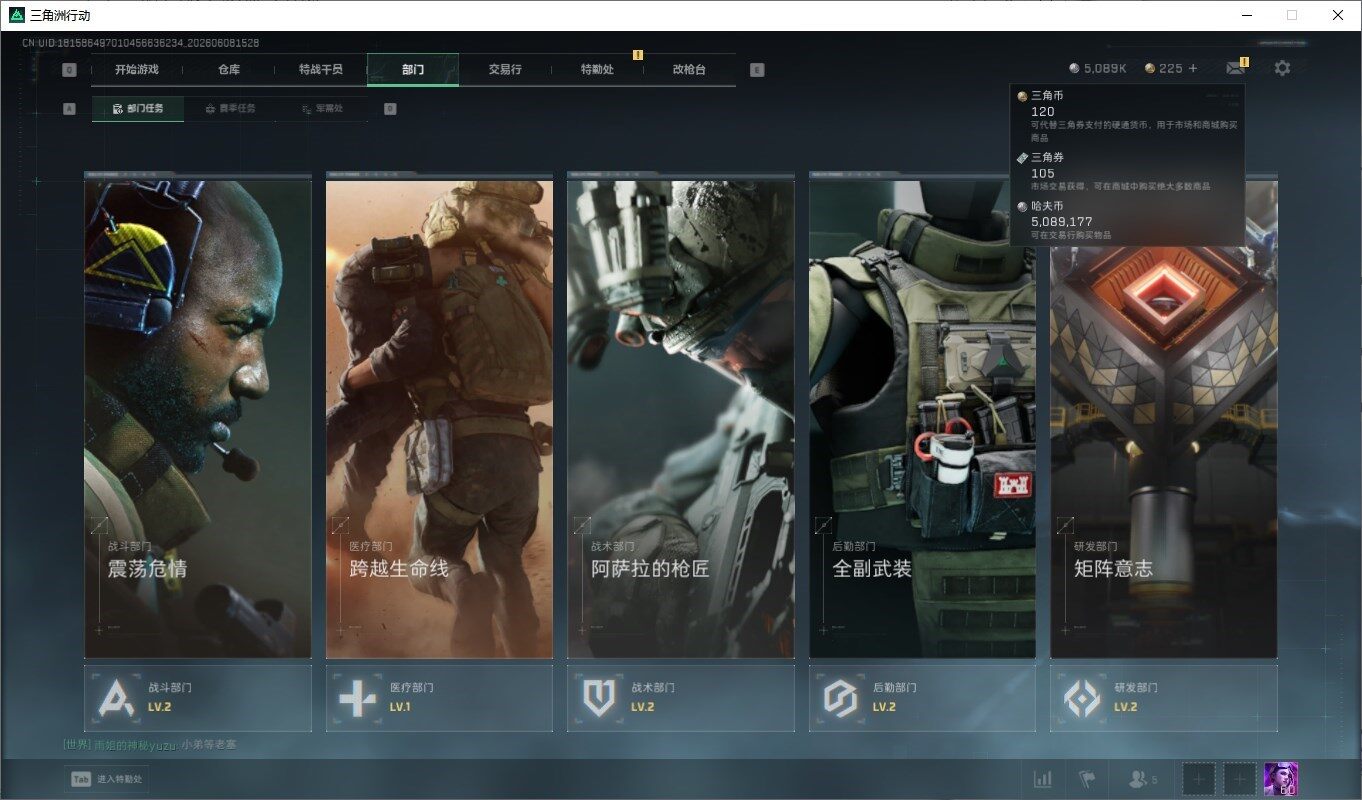Viewport: 1362px width, 800px height.
Task: Select the 后勤部门 LV.2 level panel
Action: coord(922,698)
